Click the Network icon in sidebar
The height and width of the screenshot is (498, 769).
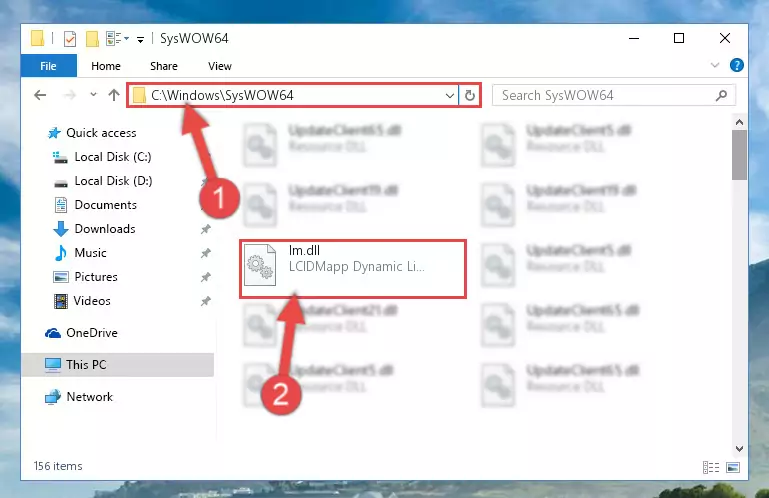point(53,397)
